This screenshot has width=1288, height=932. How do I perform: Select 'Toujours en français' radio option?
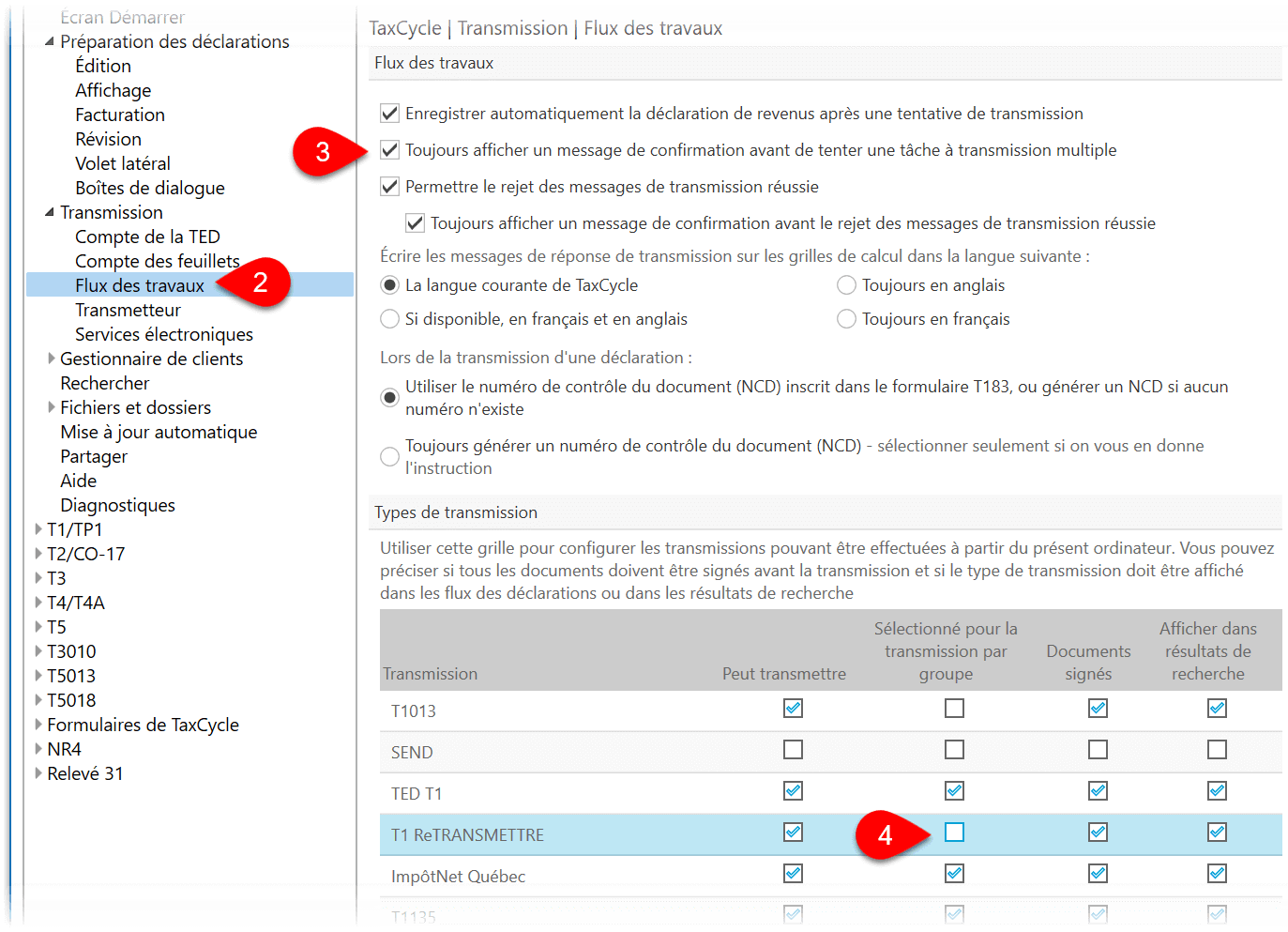[x=846, y=319]
